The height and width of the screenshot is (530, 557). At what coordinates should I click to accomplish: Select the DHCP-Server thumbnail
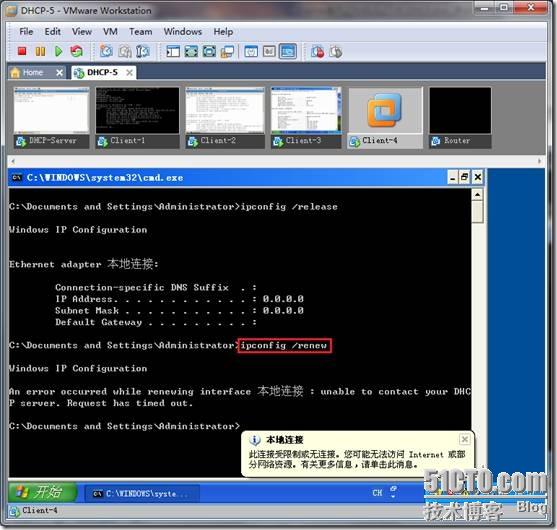tap(52, 117)
